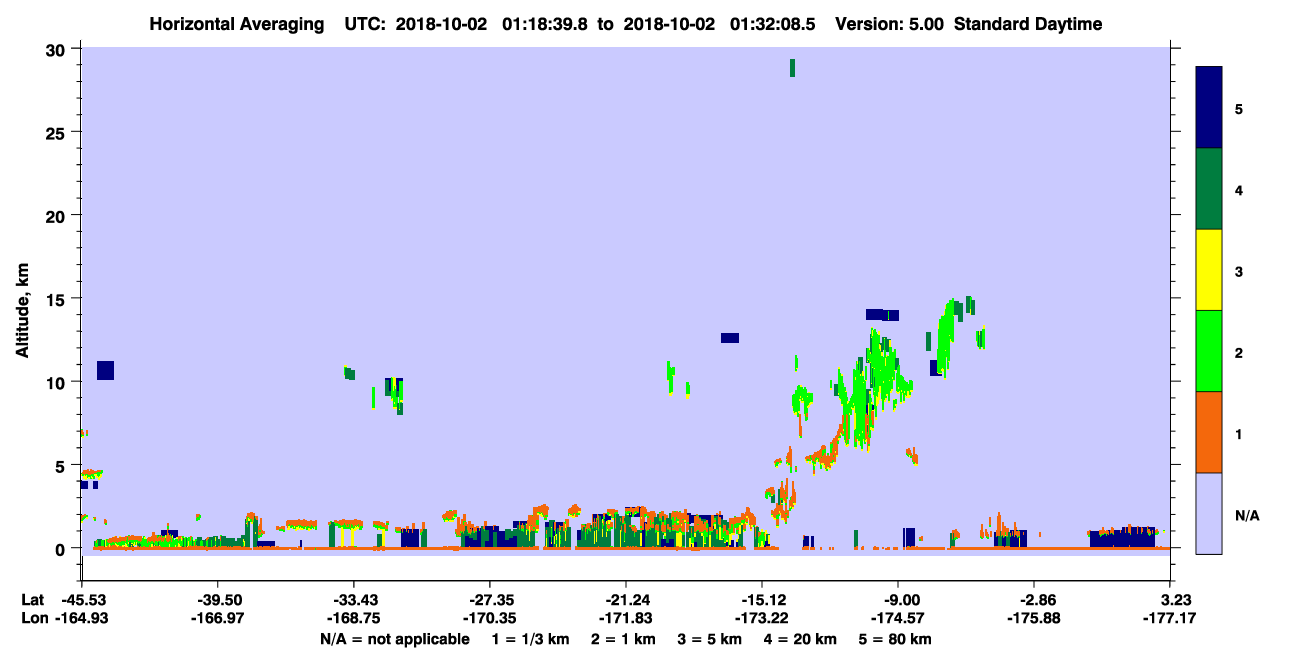
Task: Click the longitude value '-175.88'
Action: 1034,618
